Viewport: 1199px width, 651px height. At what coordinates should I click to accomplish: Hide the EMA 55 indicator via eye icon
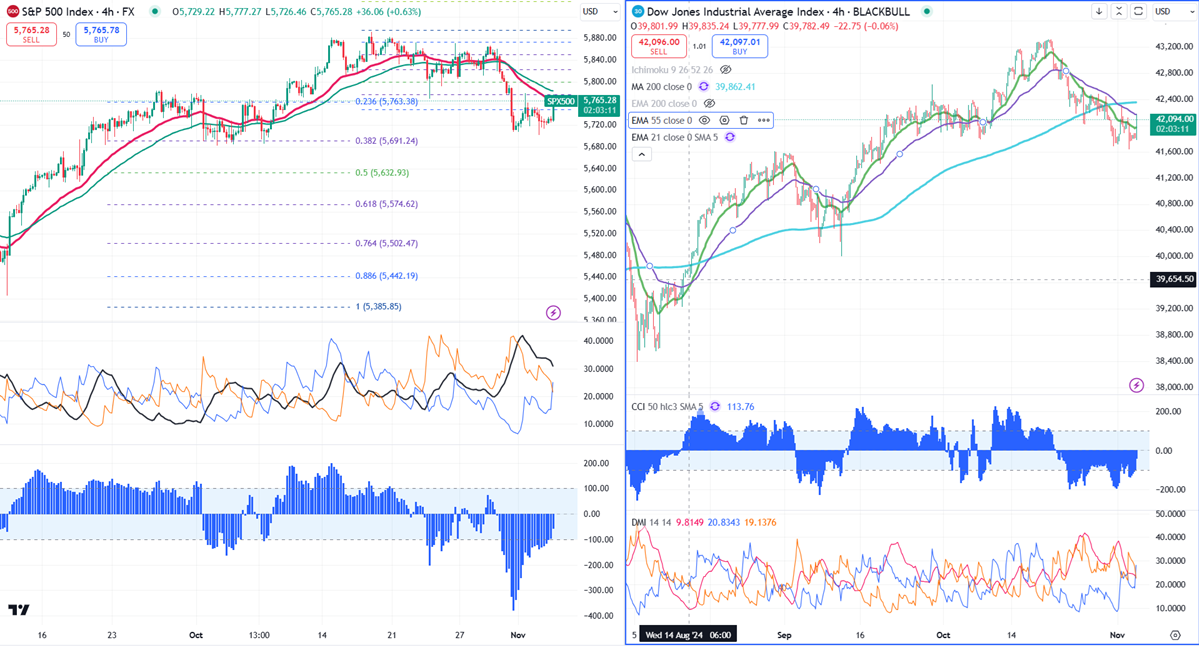click(x=704, y=120)
